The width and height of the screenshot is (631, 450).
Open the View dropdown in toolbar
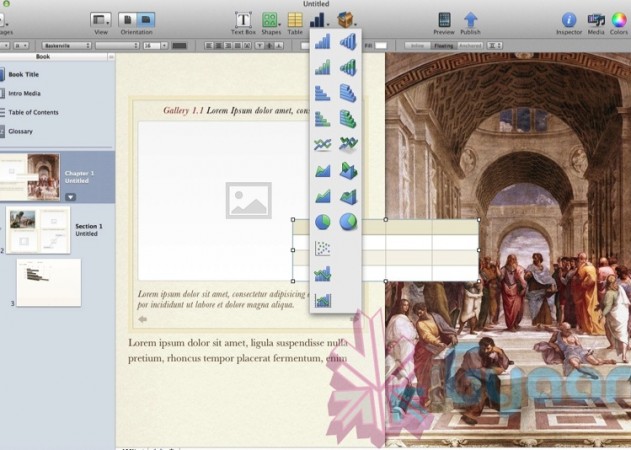point(100,21)
